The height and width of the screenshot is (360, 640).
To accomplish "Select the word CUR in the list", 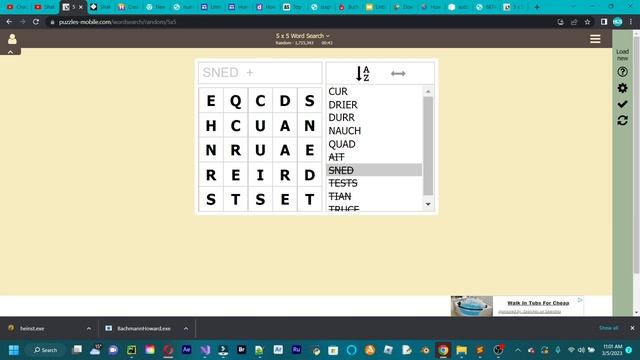I will [x=338, y=91].
